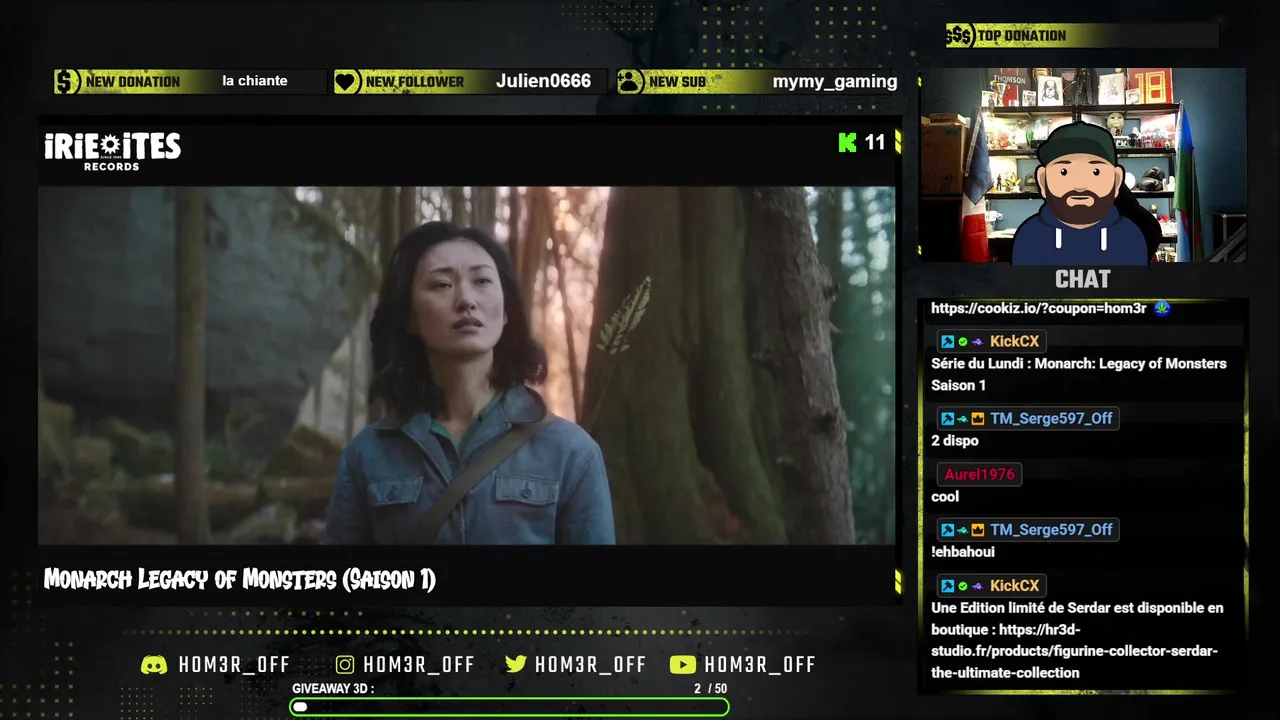Viewport: 1280px width, 720px height.
Task: Click the moderator badge of KickCX above 'Série du Lundi'
Action: point(947,342)
